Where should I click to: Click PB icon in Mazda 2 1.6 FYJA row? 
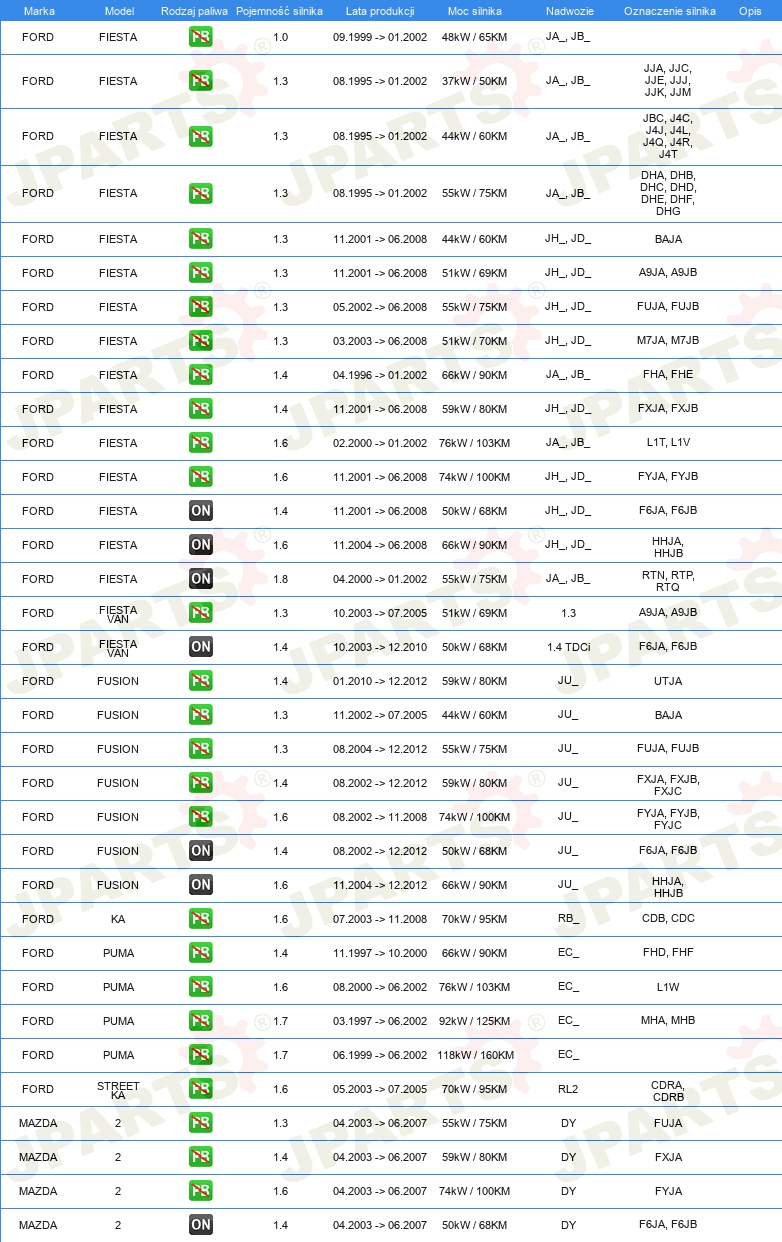[x=201, y=1191]
